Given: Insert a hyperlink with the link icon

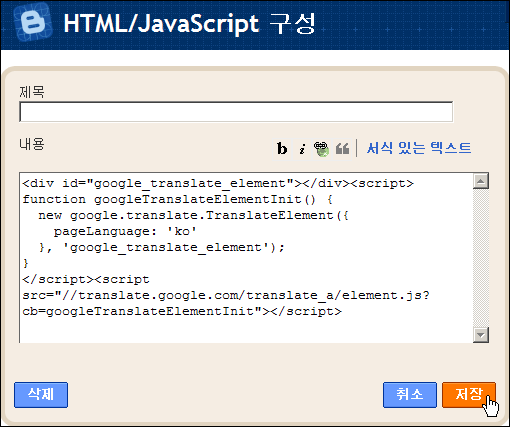Looking at the screenshot, I should (322, 149).
